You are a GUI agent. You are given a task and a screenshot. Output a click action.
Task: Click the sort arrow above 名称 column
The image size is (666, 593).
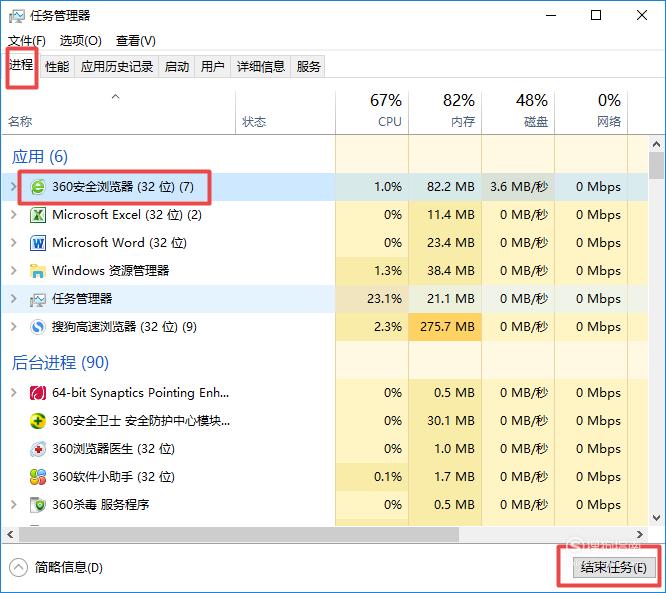tap(116, 97)
